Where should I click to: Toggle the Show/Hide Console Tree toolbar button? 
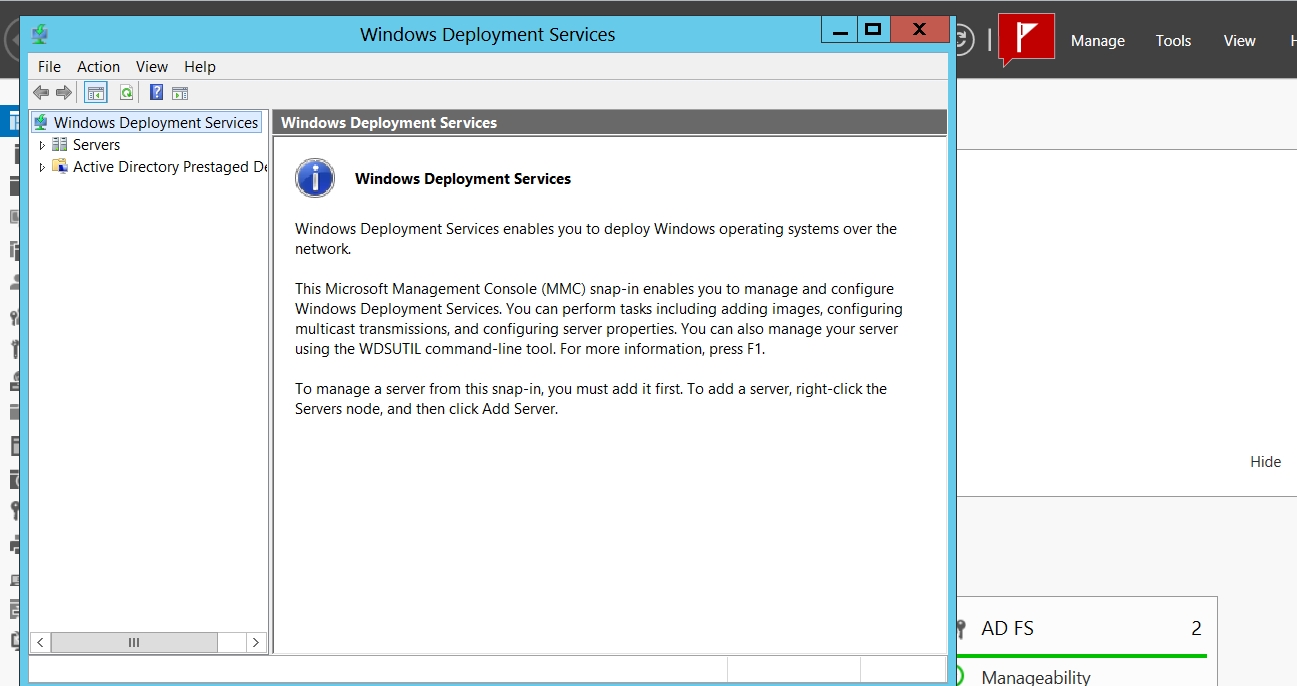pos(96,93)
